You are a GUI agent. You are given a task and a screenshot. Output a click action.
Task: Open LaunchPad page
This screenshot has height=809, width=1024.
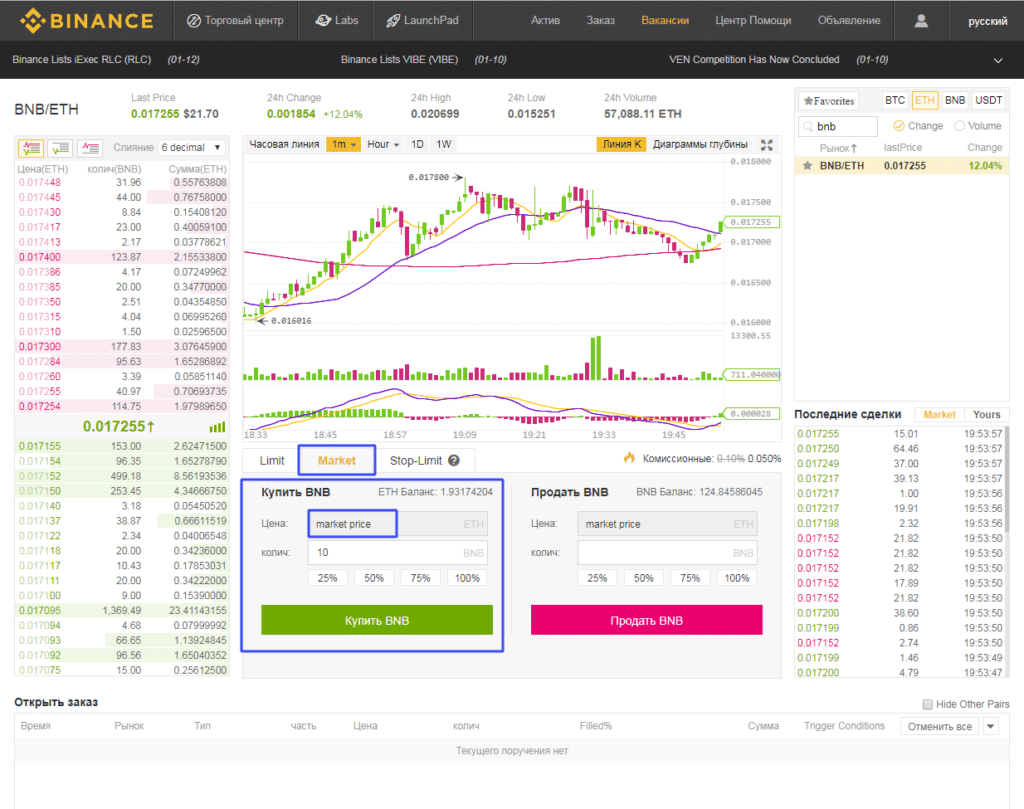point(423,20)
